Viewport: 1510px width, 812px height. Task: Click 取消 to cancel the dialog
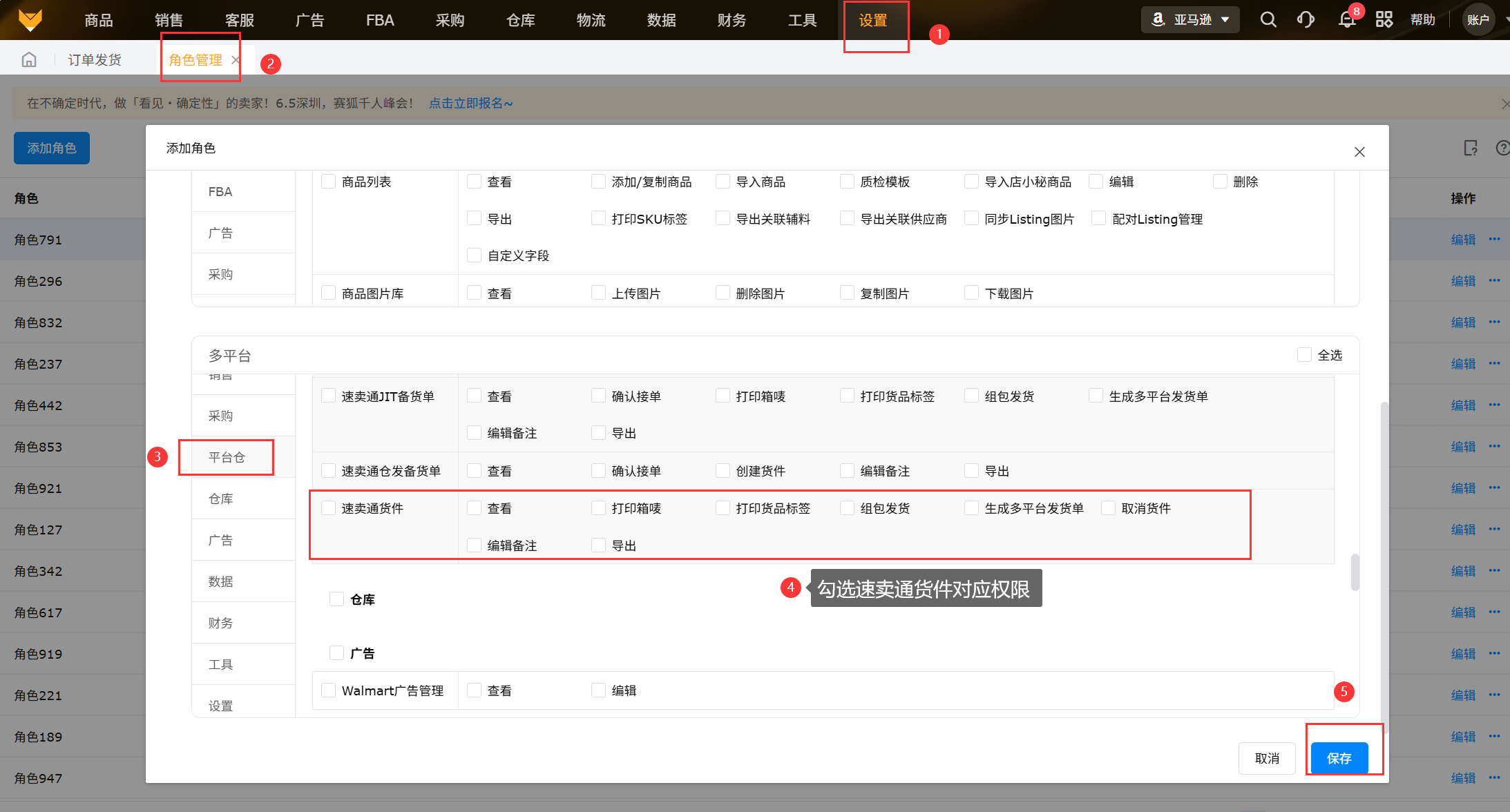1266,758
